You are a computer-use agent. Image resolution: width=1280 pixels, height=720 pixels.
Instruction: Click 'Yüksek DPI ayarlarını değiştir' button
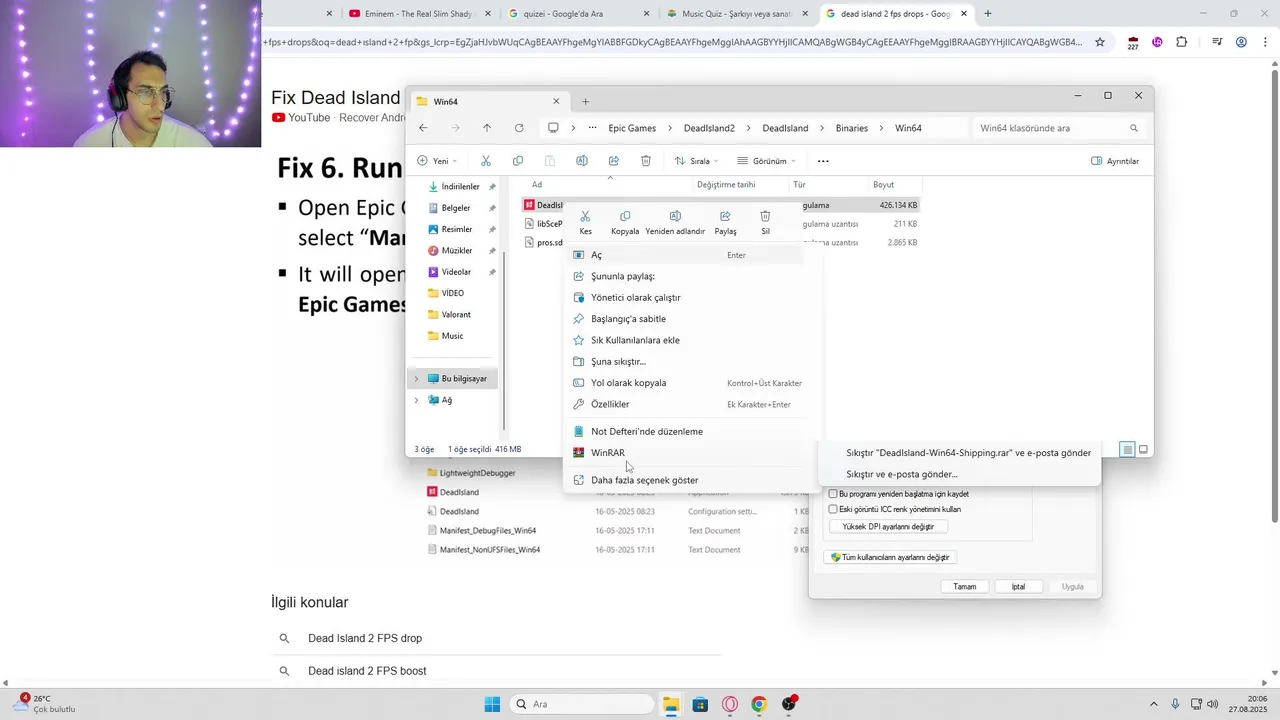point(888,526)
